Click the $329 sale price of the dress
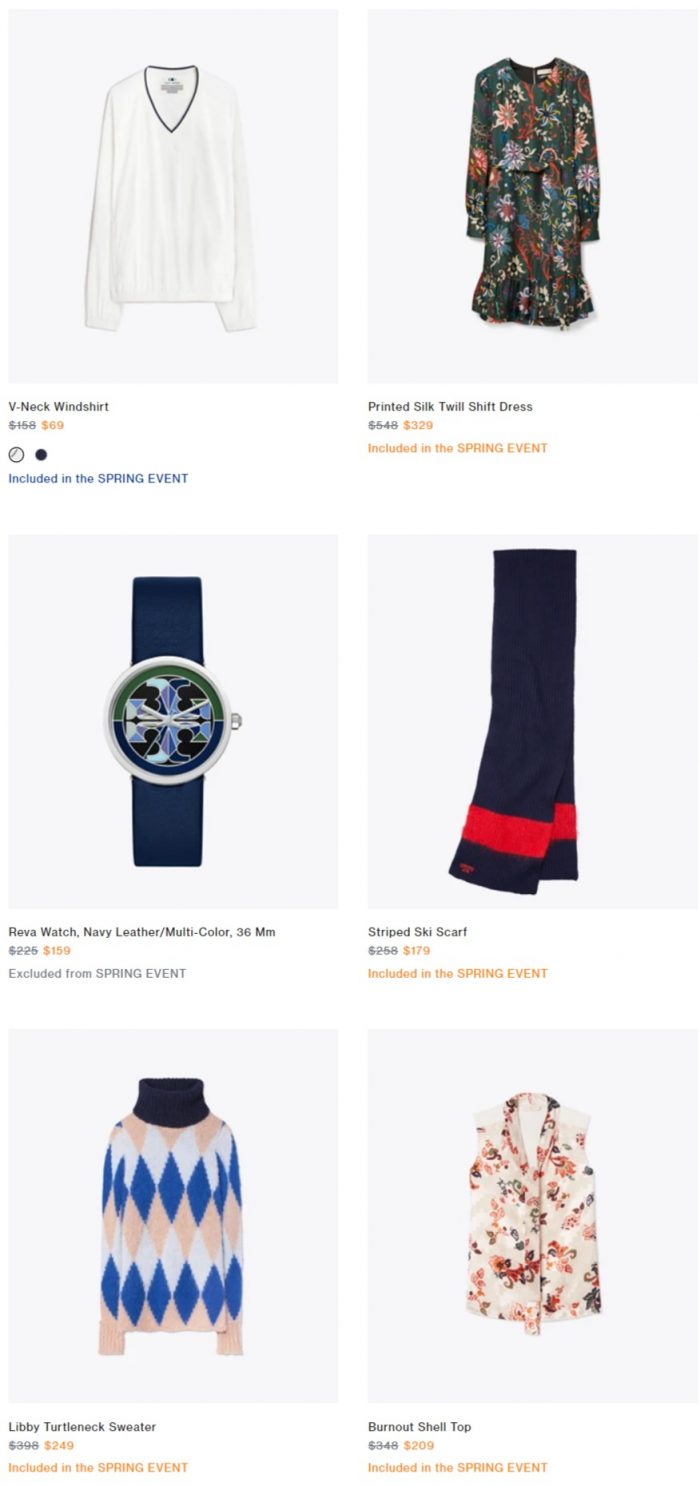700x1486 pixels. click(x=418, y=425)
